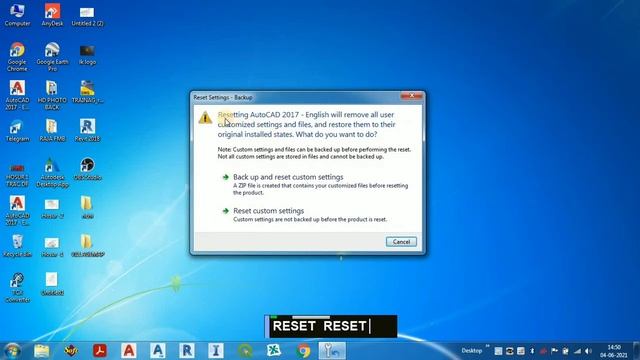Screen dimensions: 640x360
Task: Open the Computer desktop icon
Action: coord(17,15)
